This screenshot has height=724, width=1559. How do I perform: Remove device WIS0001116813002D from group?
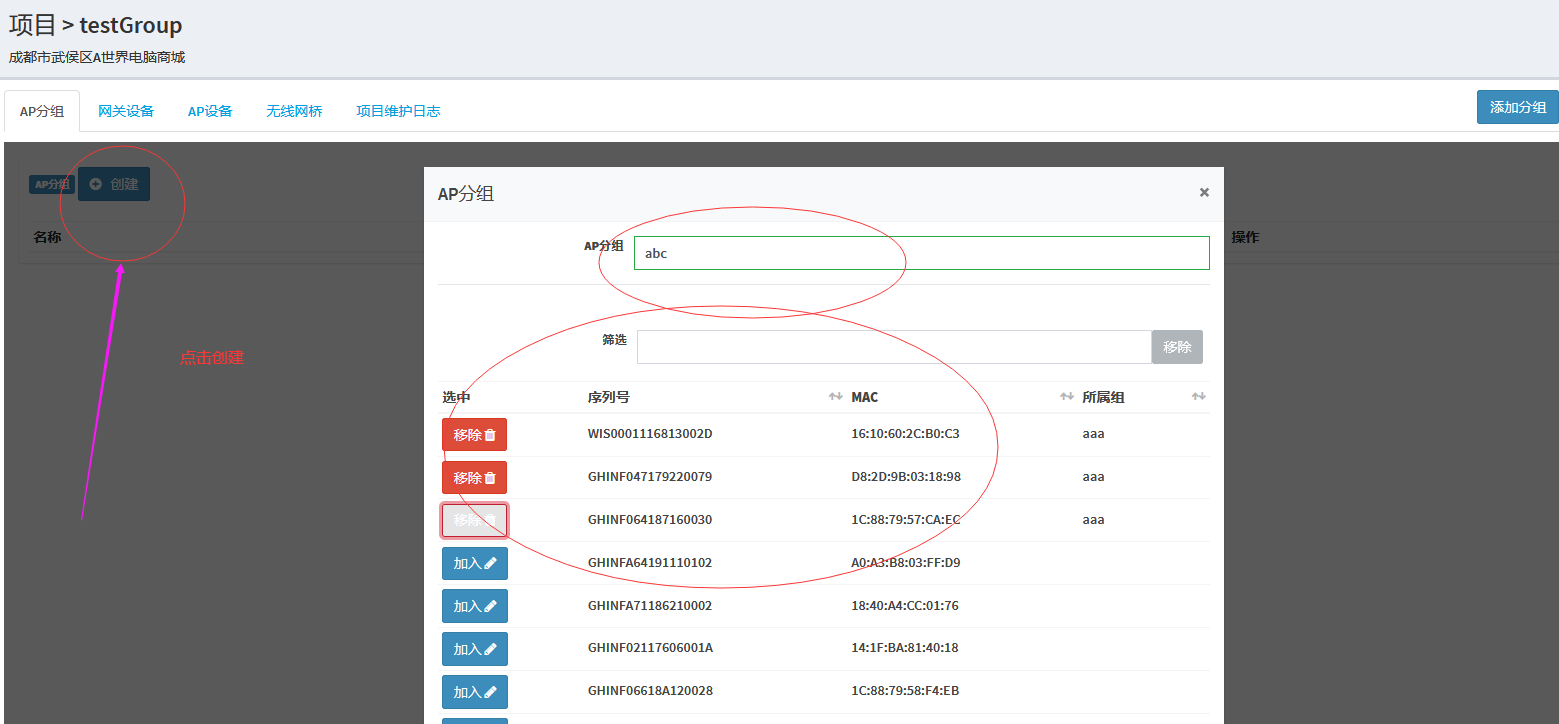(x=474, y=435)
